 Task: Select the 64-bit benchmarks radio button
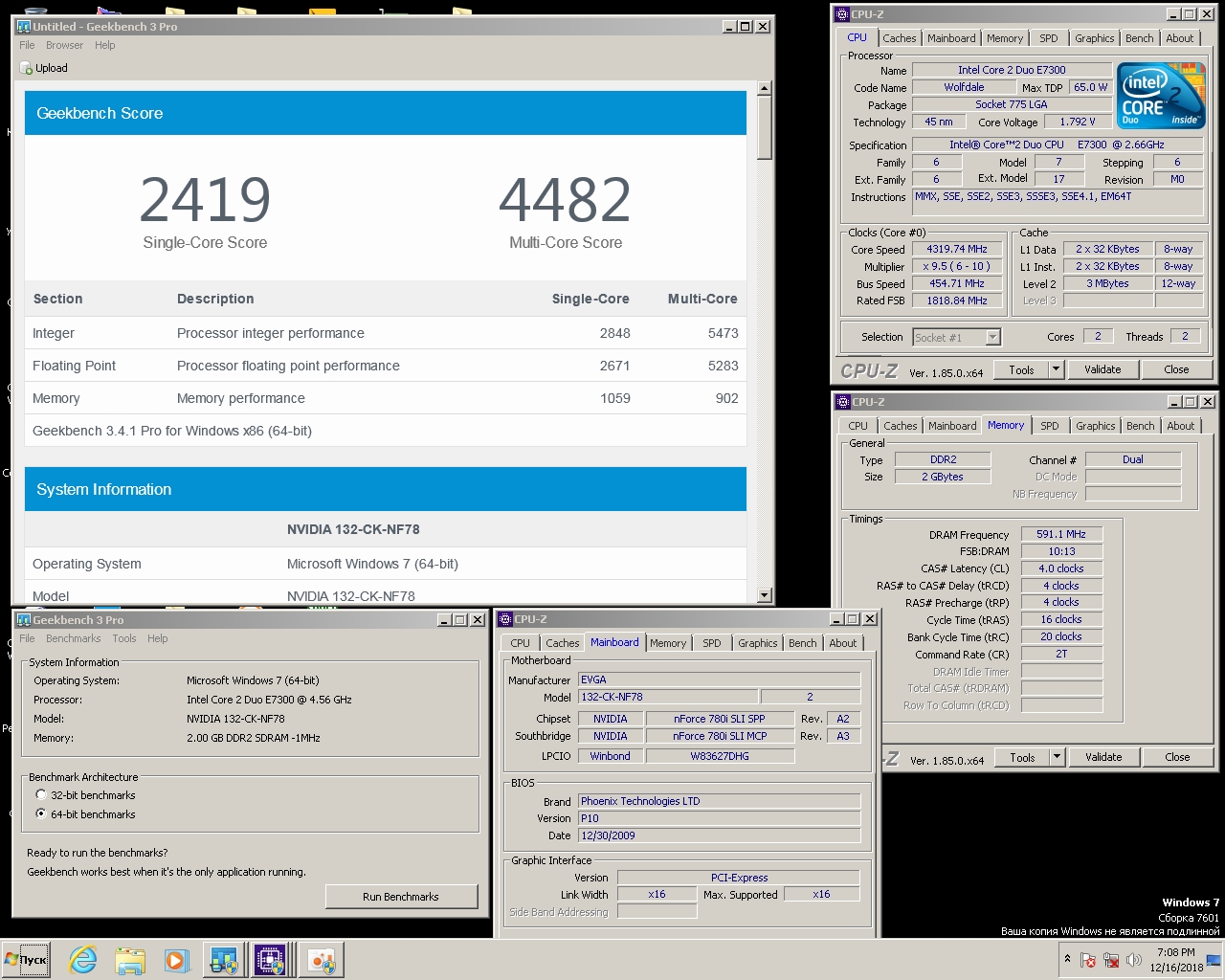pos(41,814)
